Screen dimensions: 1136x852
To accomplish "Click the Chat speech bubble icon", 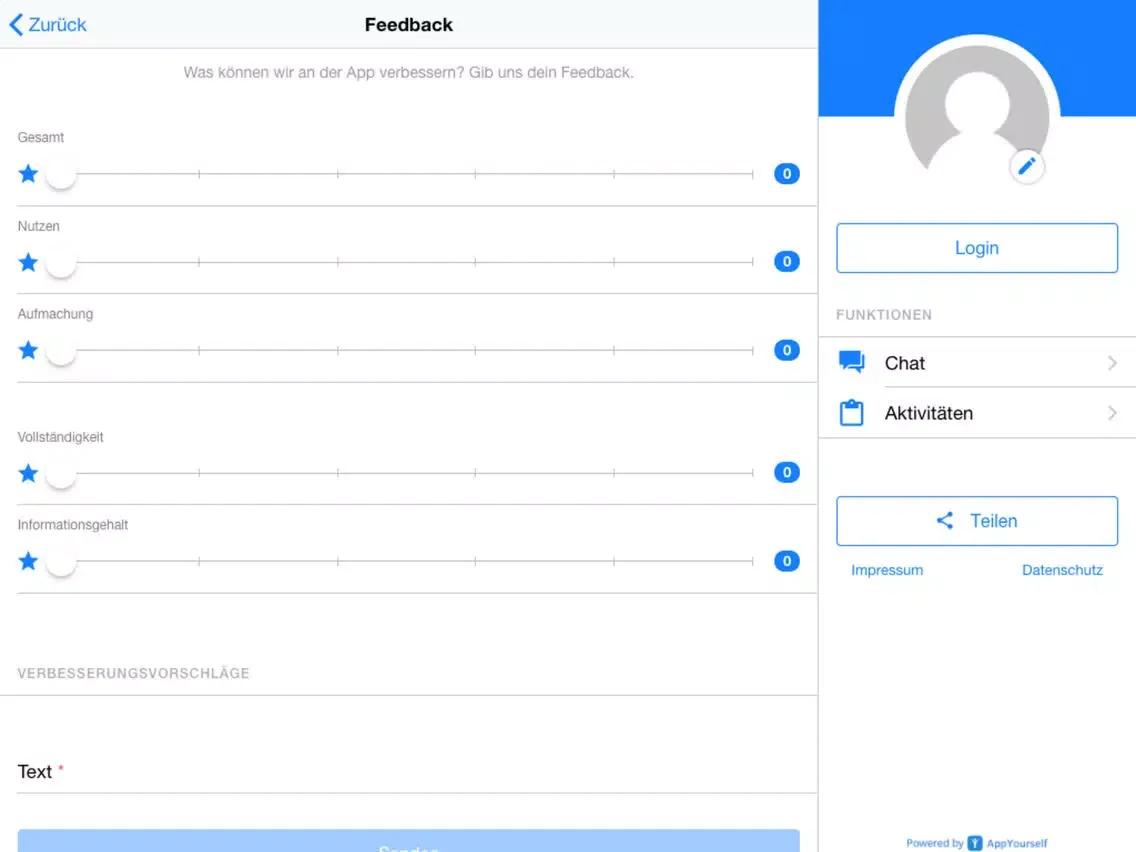I will 851,362.
